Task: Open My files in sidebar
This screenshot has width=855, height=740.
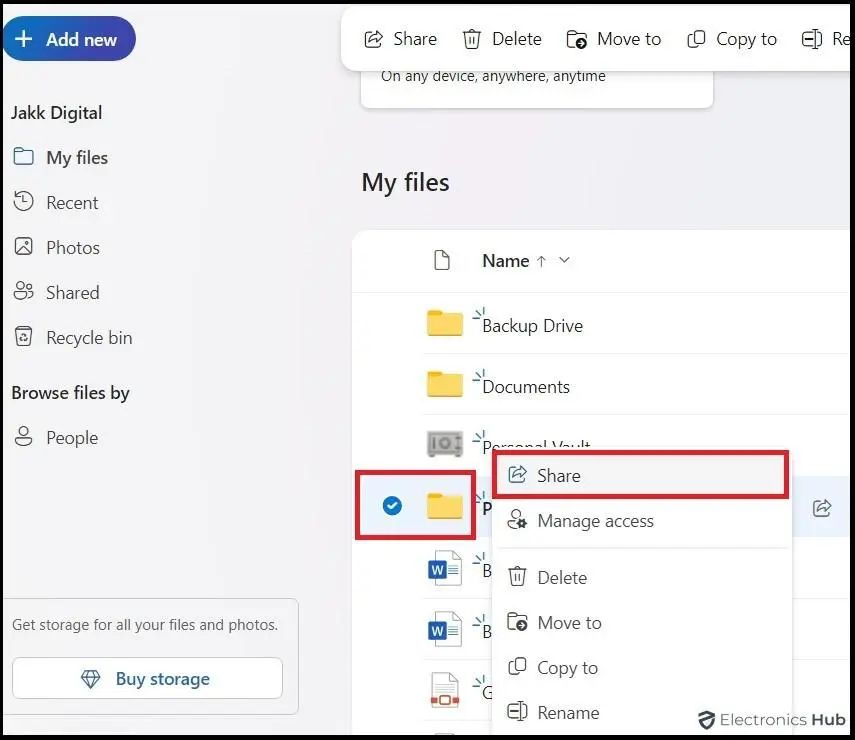Action: click(x=76, y=158)
